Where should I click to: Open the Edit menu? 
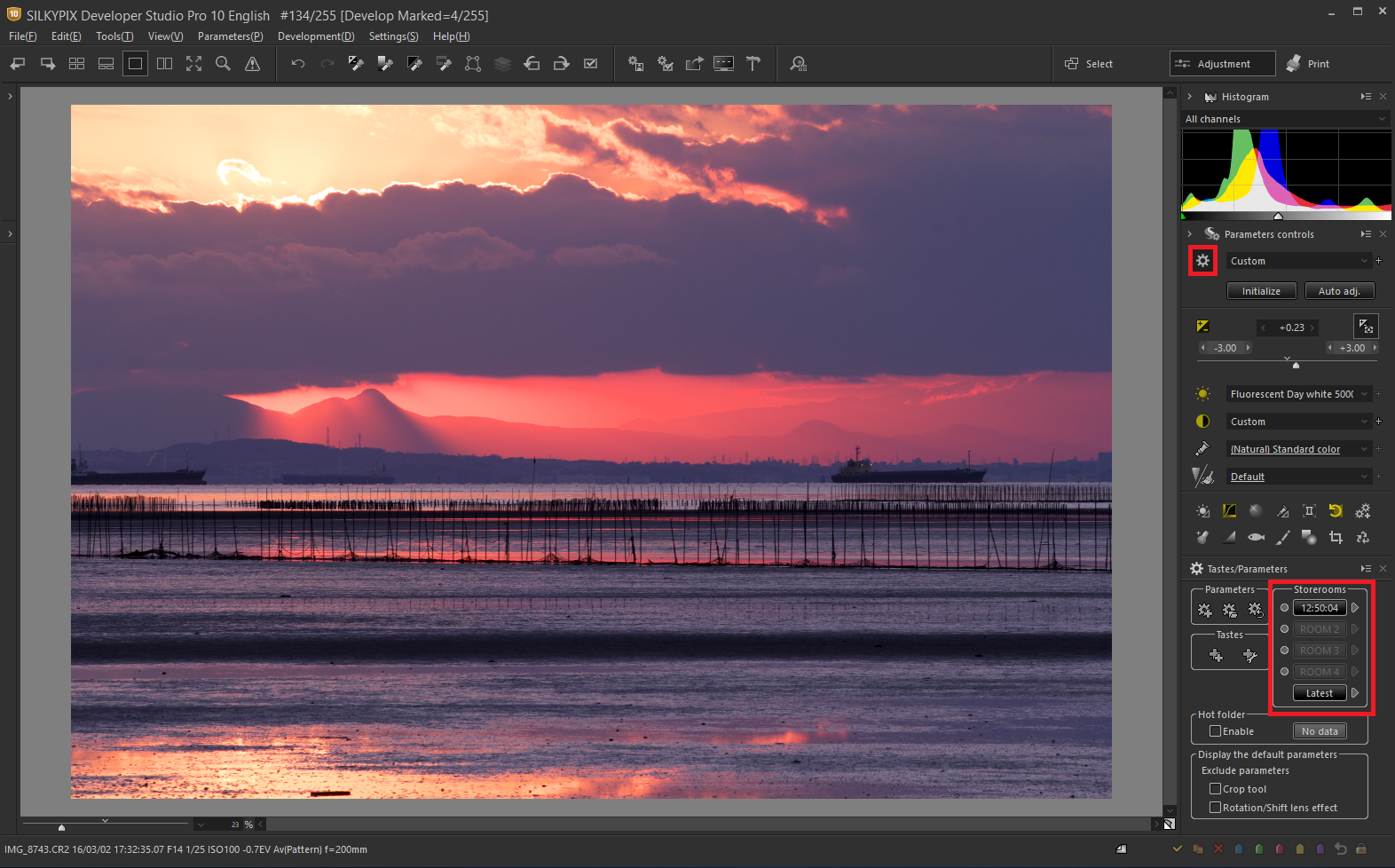click(67, 36)
